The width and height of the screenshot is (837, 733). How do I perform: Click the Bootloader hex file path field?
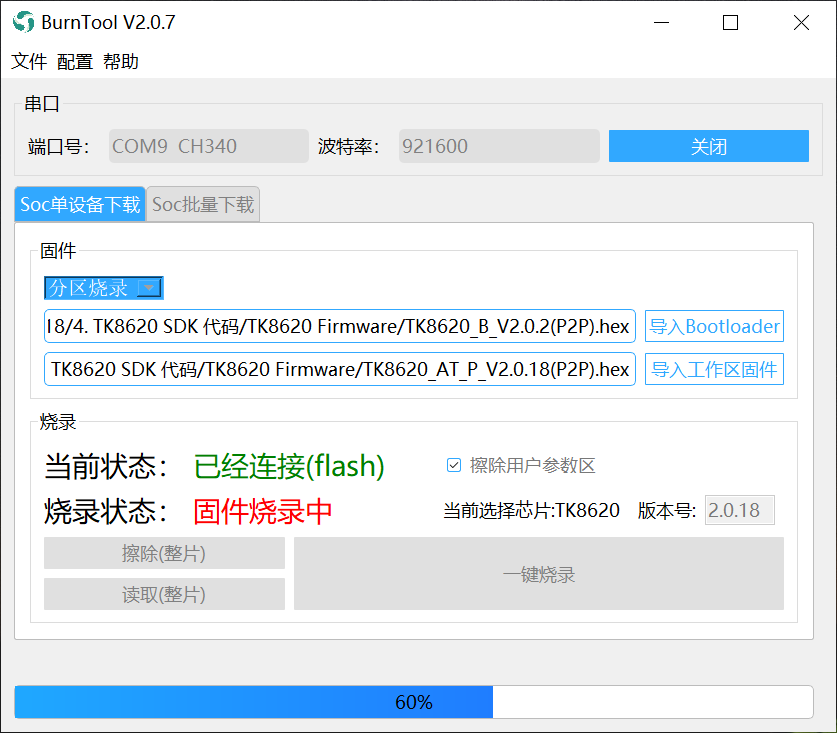(x=339, y=326)
